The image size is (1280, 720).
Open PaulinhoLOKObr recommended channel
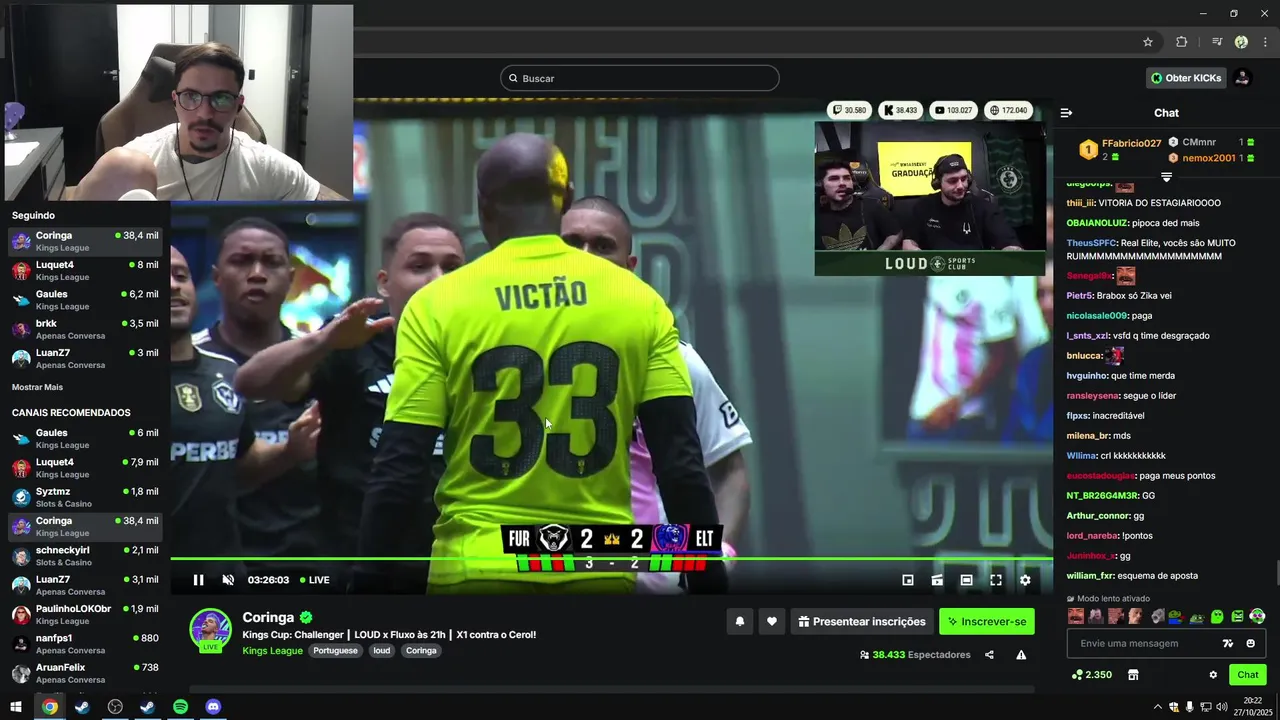point(85,614)
